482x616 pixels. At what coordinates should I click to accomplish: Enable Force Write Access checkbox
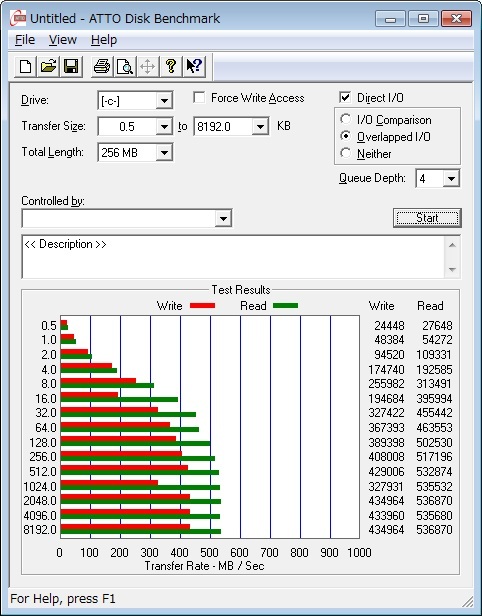coord(199,97)
